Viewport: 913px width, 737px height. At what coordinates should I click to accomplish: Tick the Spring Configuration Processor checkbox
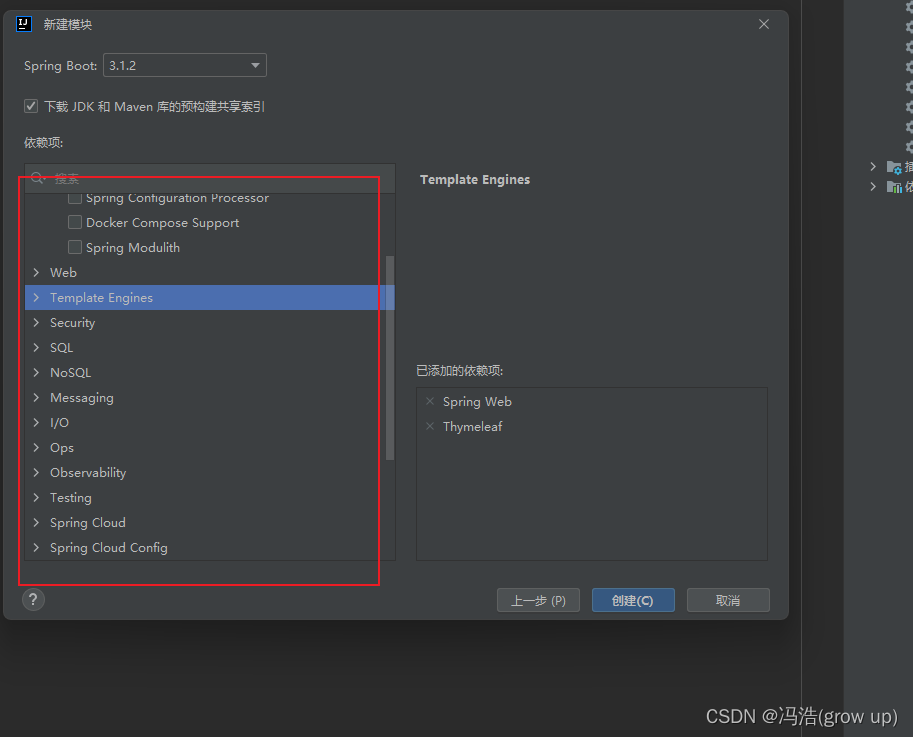click(x=75, y=198)
